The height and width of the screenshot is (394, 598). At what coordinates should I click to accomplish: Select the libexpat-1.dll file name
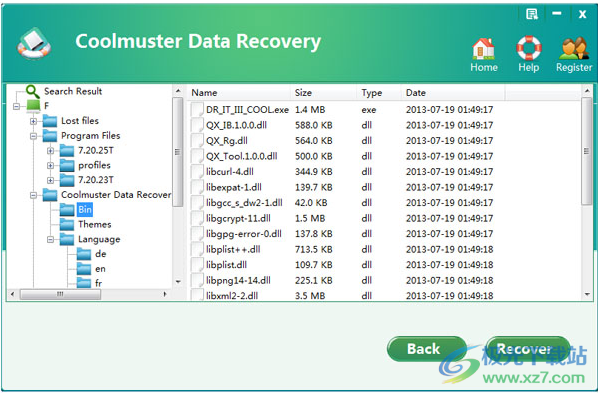point(234,187)
